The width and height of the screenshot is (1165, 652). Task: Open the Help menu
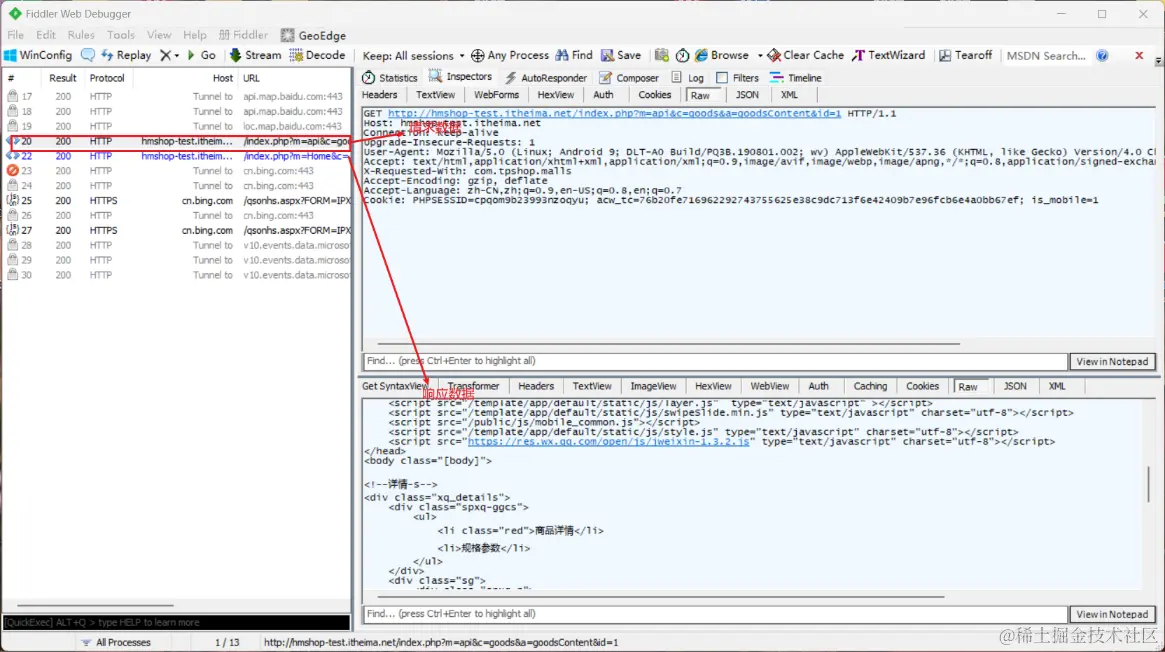[195, 35]
